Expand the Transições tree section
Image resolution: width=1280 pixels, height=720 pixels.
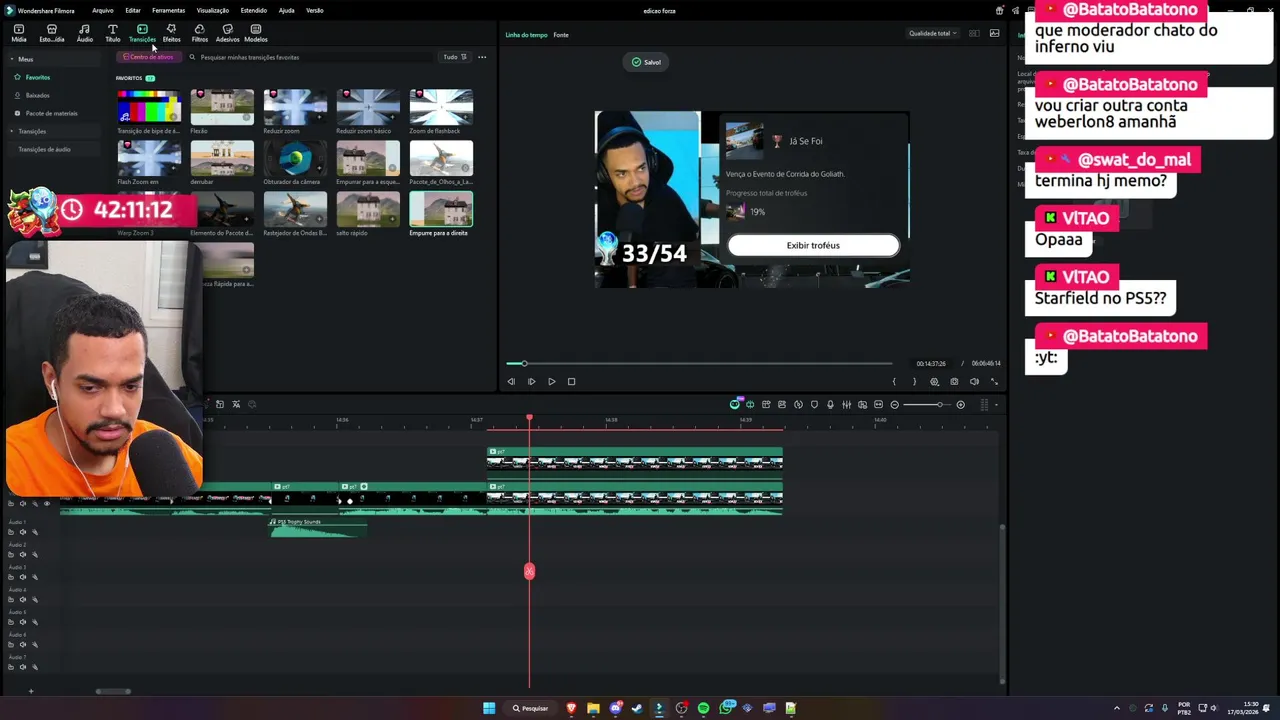(x=12, y=131)
